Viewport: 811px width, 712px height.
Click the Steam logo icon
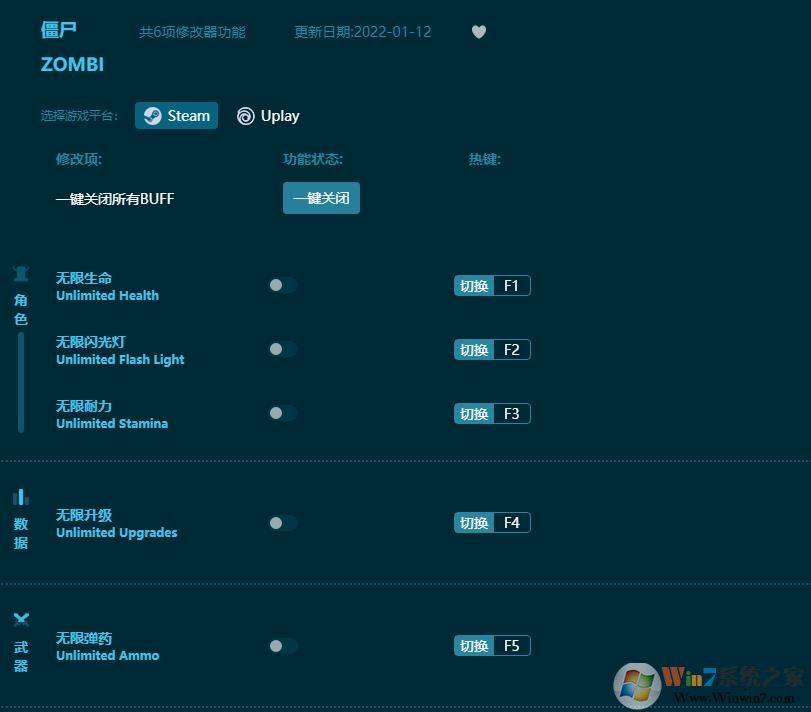[152, 115]
